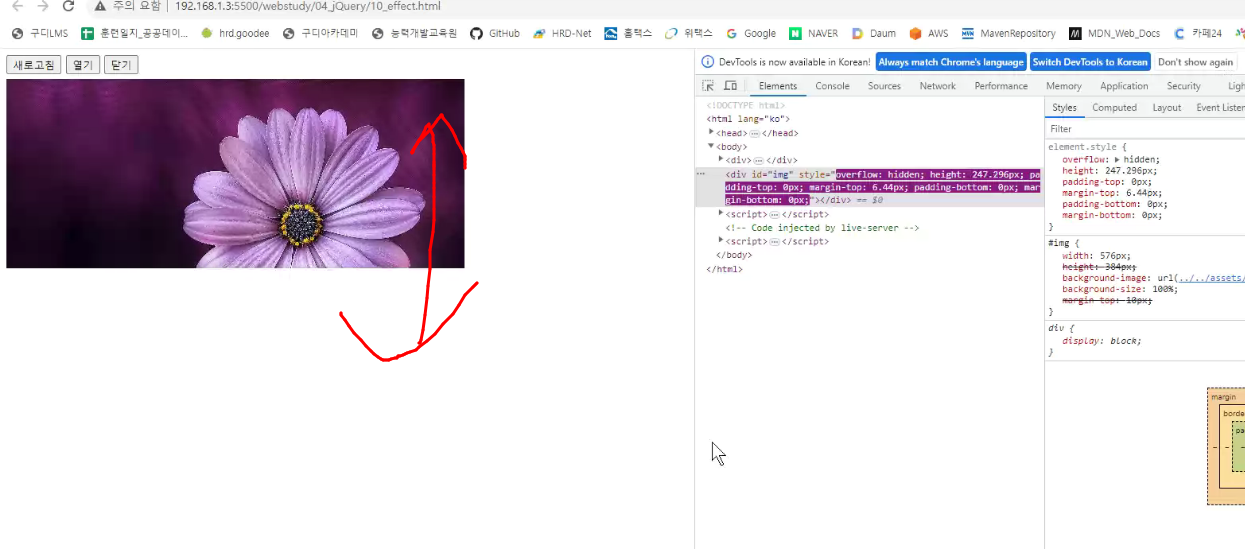
Task: Switch to the Console tab
Action: point(832,86)
